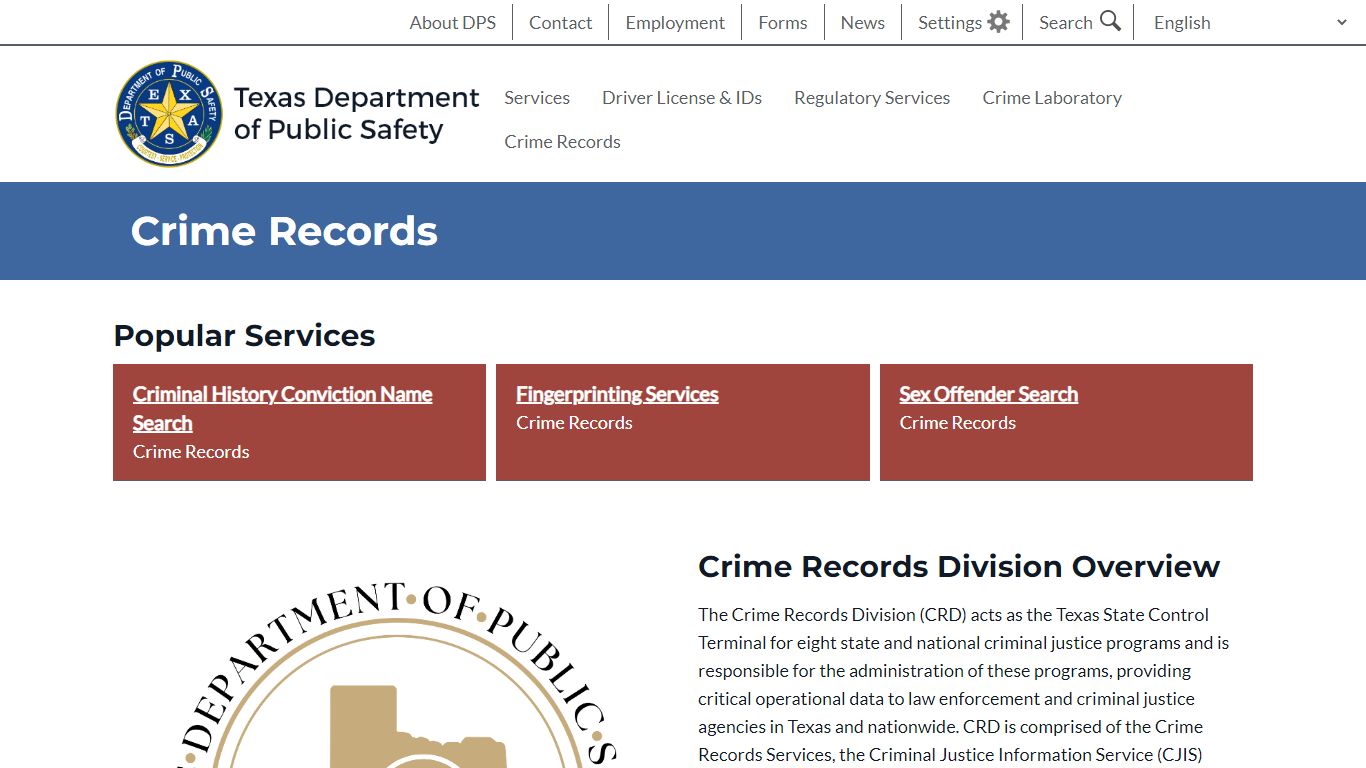Image resolution: width=1366 pixels, height=768 pixels.
Task: Click the Search magnifying glass icon
Action: click(x=1110, y=21)
